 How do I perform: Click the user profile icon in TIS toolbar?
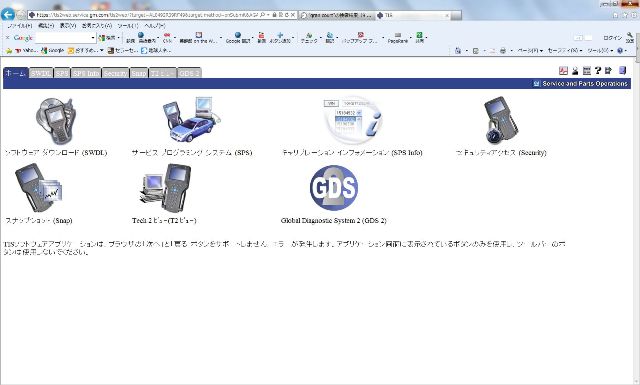point(575,71)
